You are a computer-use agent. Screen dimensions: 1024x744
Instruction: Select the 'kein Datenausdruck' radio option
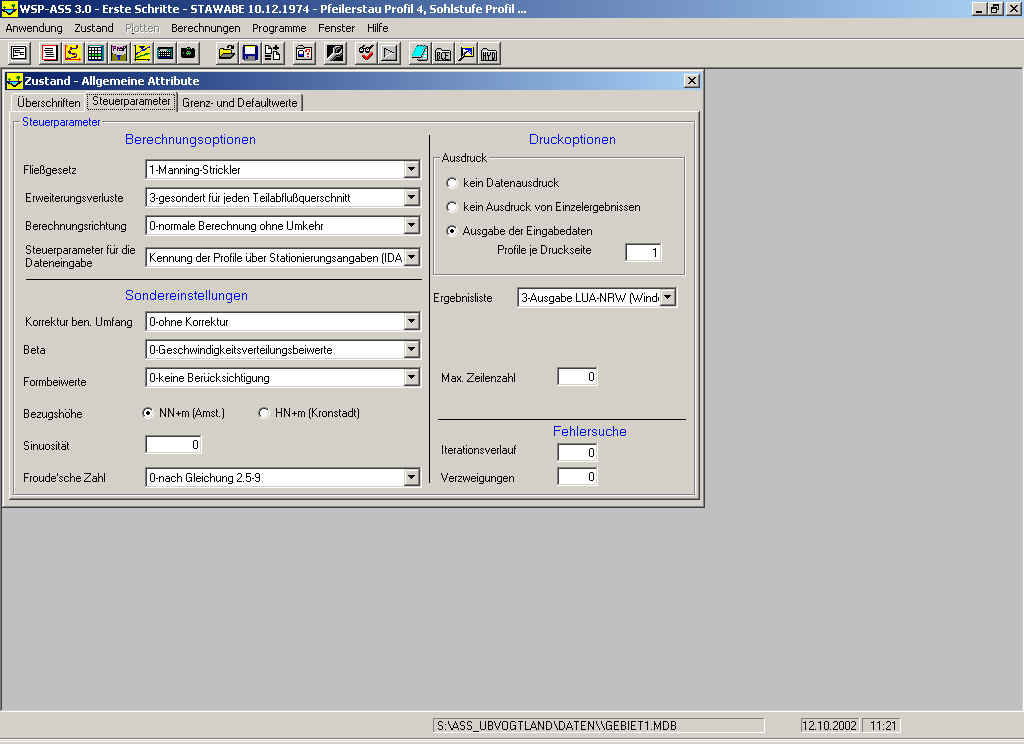point(451,183)
